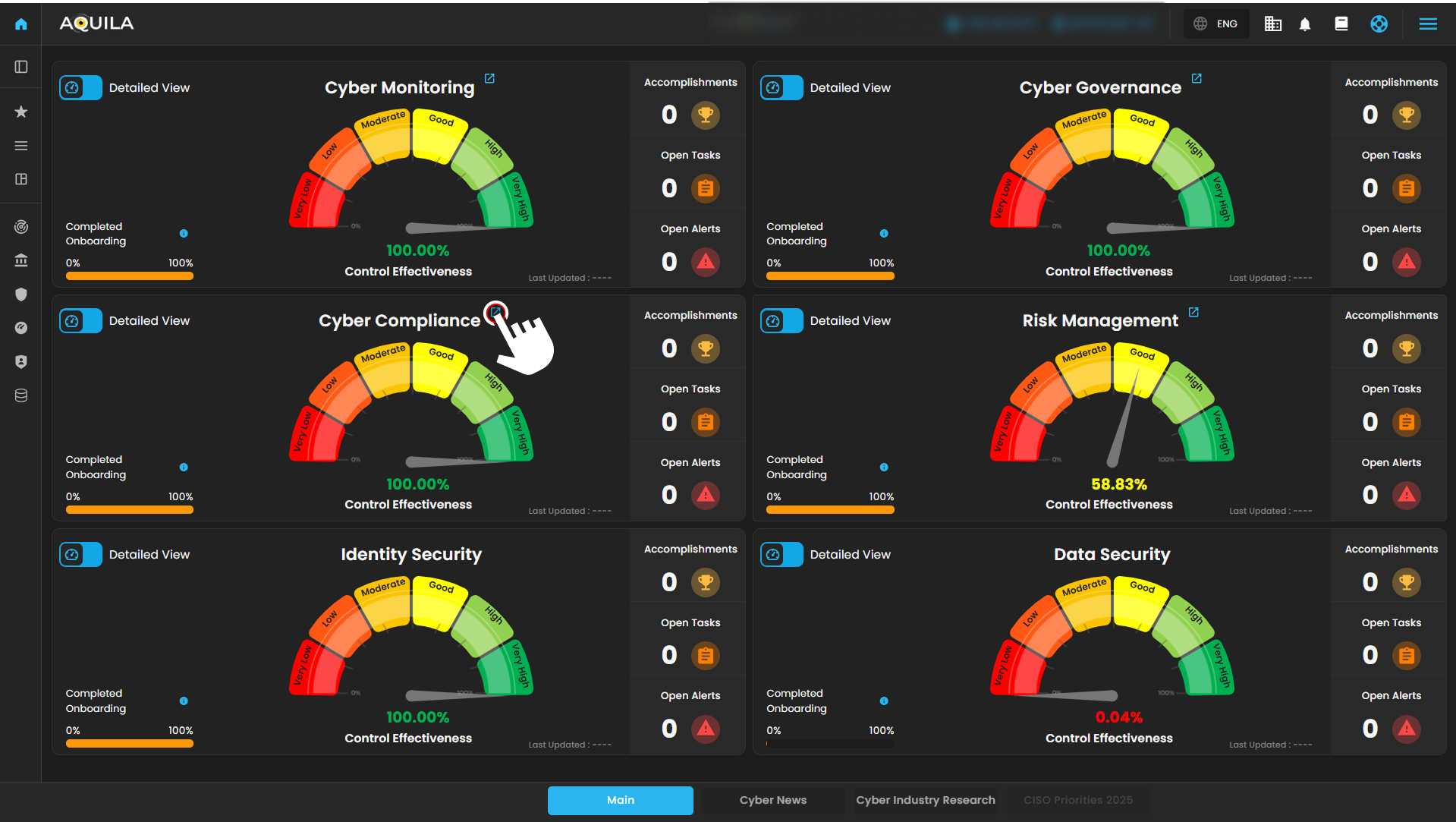Viewport: 1456px width, 822px height.
Task: Open the database icon in sidebar
Action: pos(21,395)
